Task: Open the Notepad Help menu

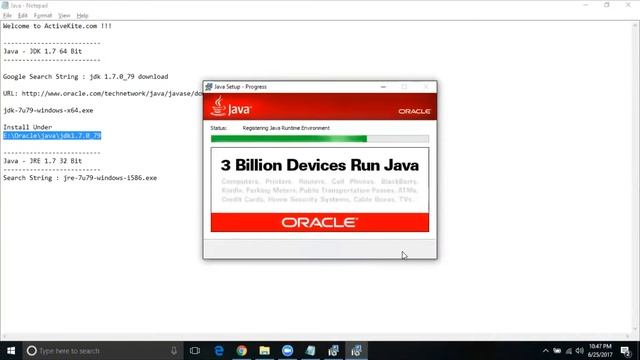Action: pyautogui.click(x=82, y=16)
